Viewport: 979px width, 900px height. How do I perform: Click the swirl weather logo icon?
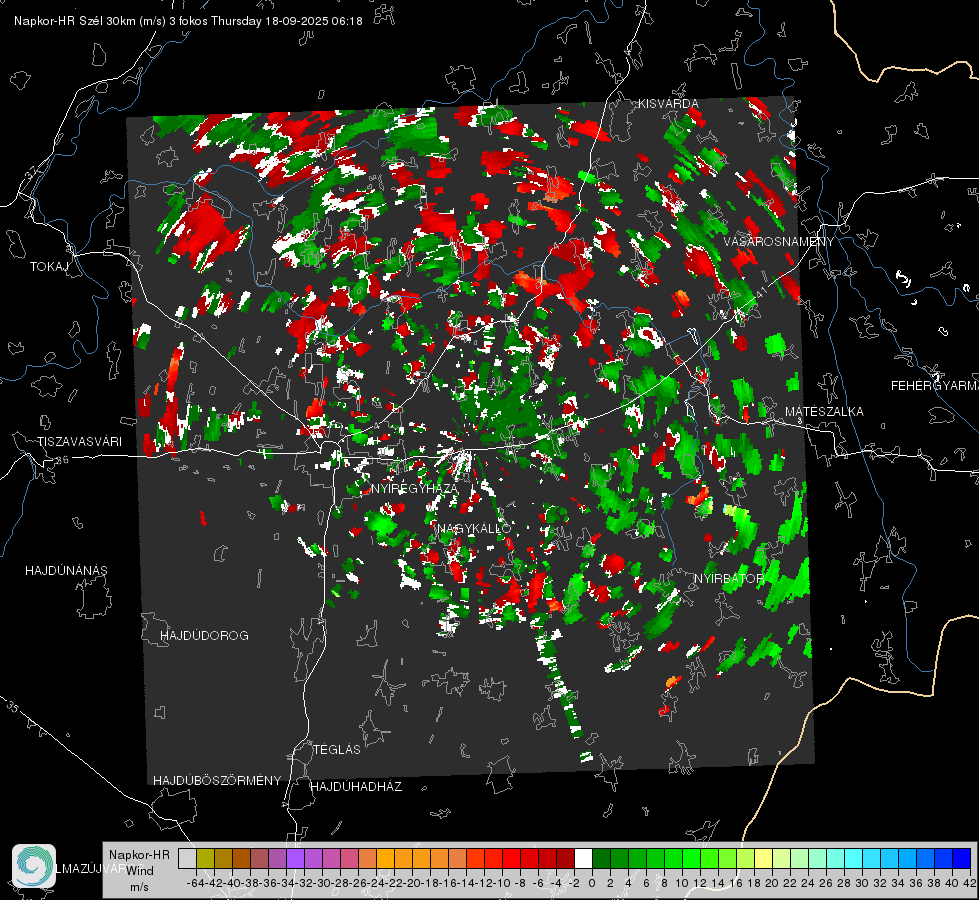click(34, 866)
